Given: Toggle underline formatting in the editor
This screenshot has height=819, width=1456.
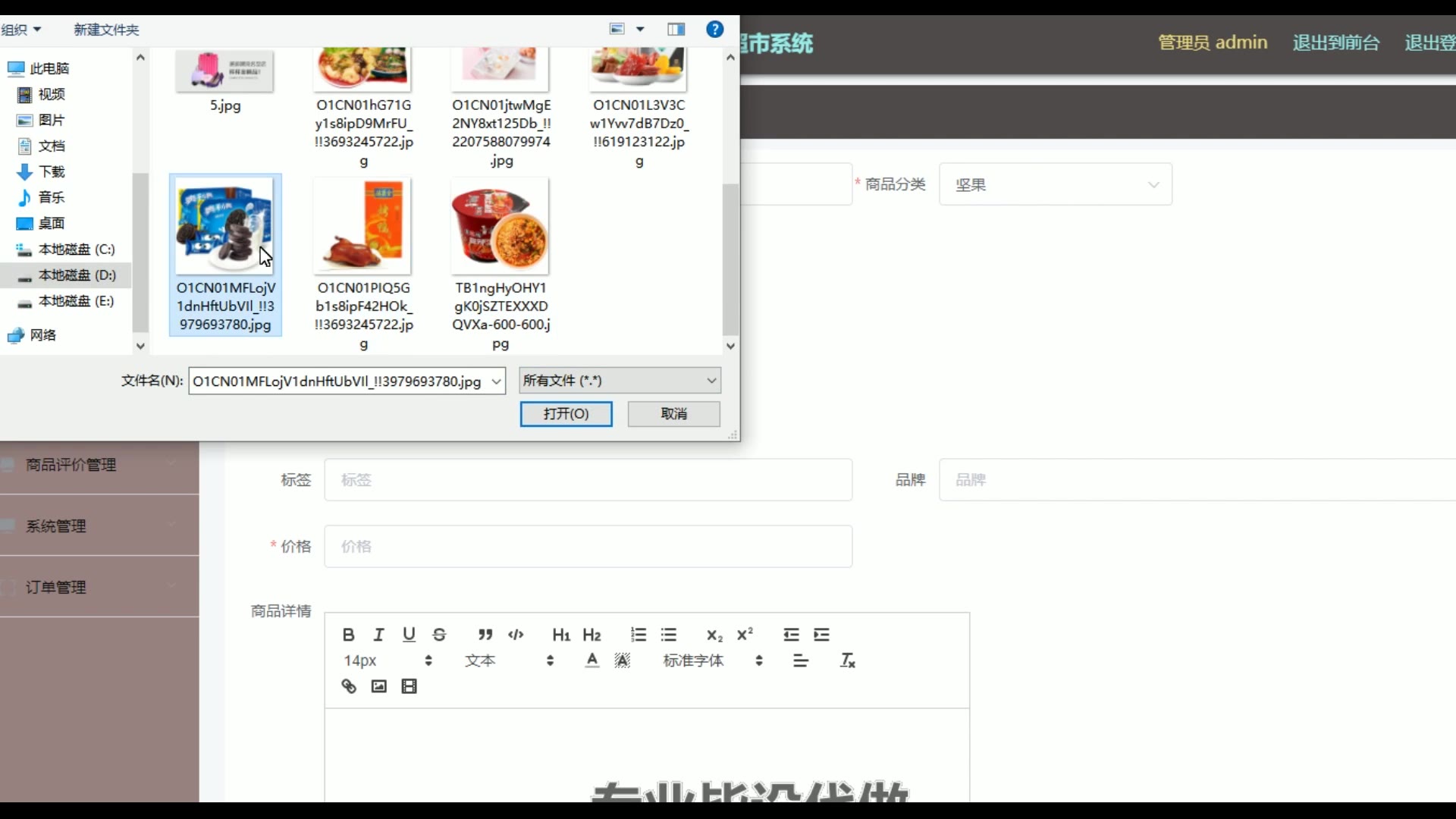Looking at the screenshot, I should pos(409,635).
